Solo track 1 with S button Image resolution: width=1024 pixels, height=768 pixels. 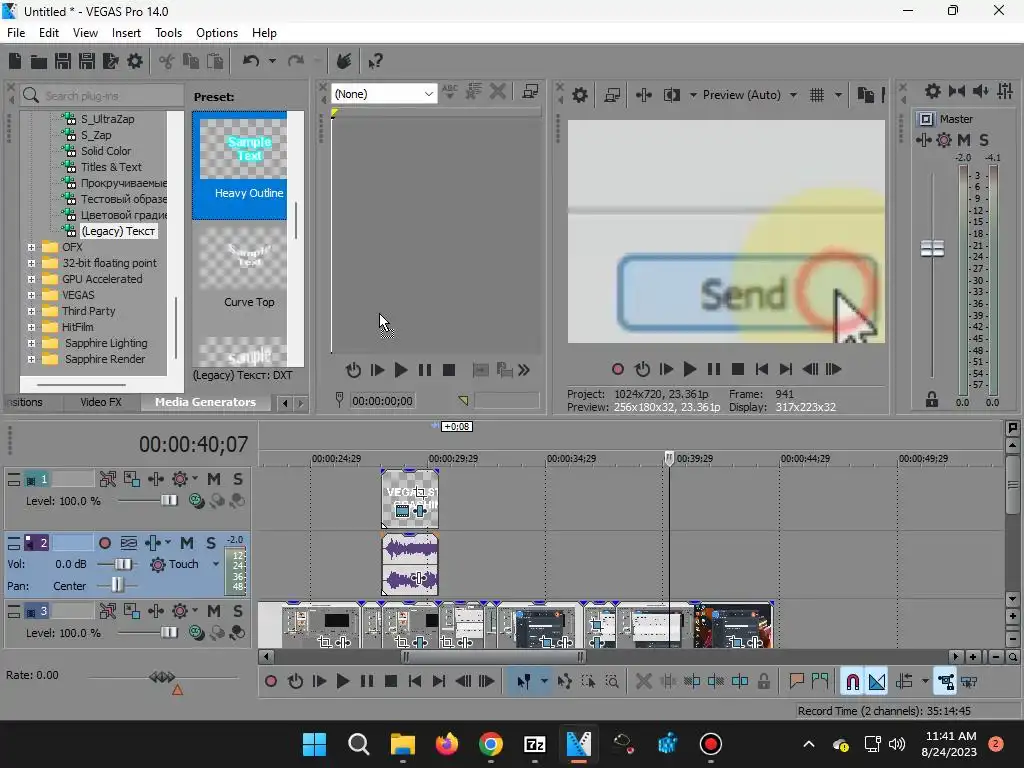point(238,479)
